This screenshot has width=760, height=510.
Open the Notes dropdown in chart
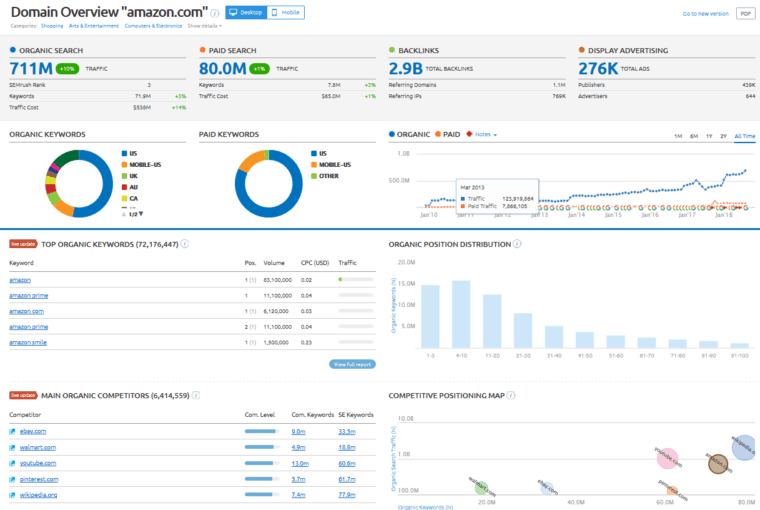(484, 134)
